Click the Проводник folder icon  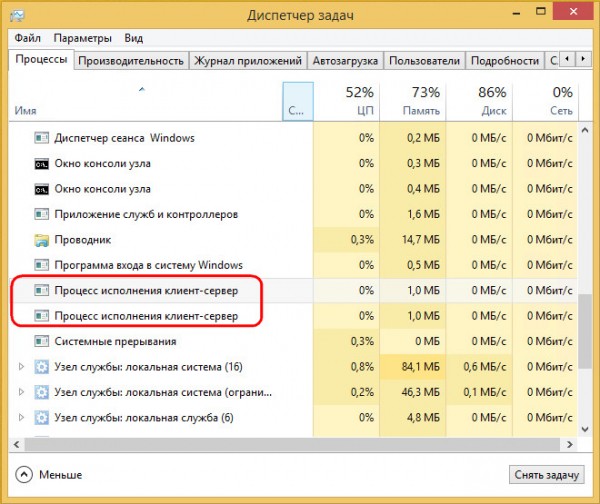click(41, 240)
